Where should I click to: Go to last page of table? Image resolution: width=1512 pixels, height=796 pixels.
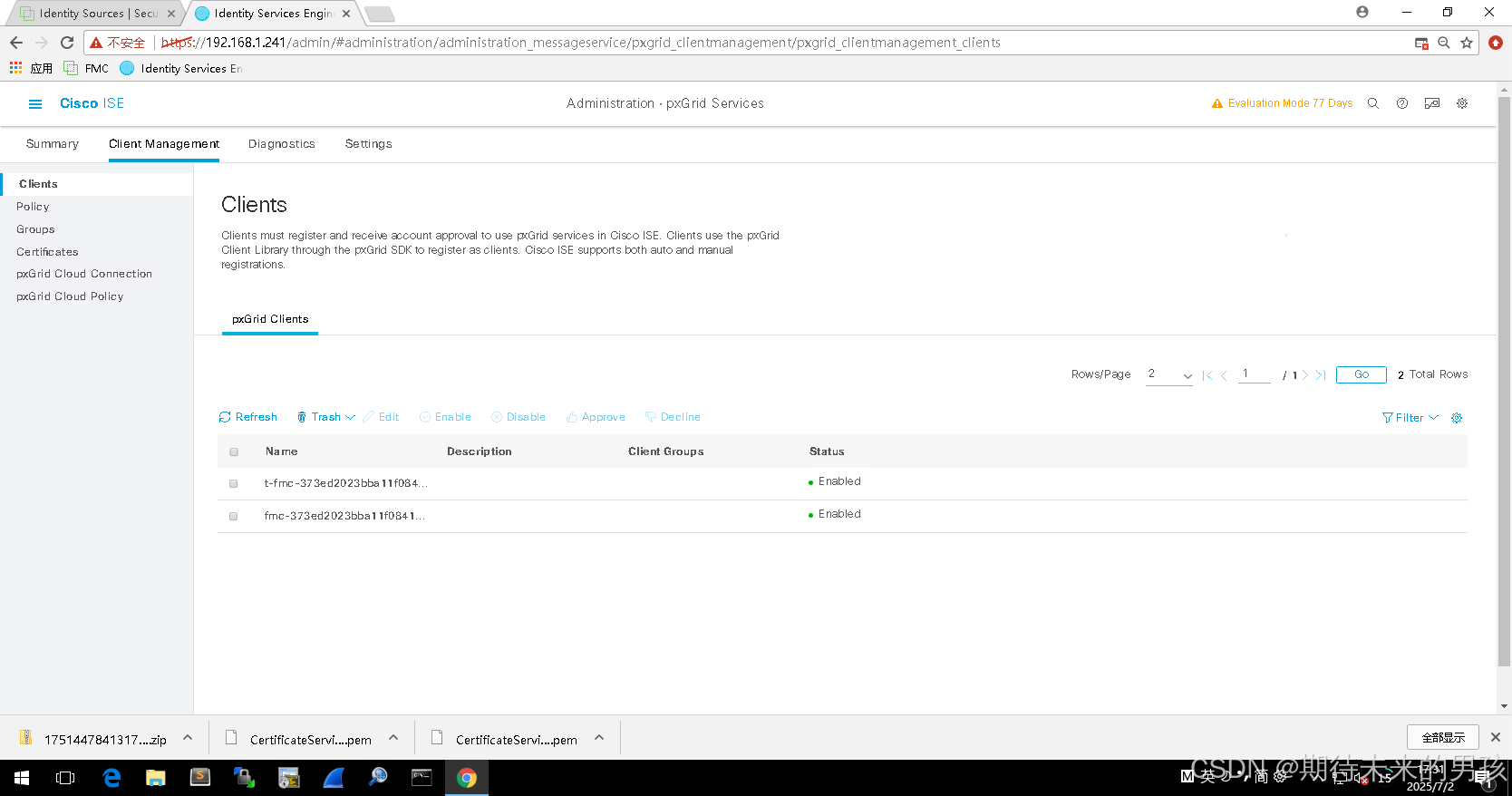point(1321,375)
